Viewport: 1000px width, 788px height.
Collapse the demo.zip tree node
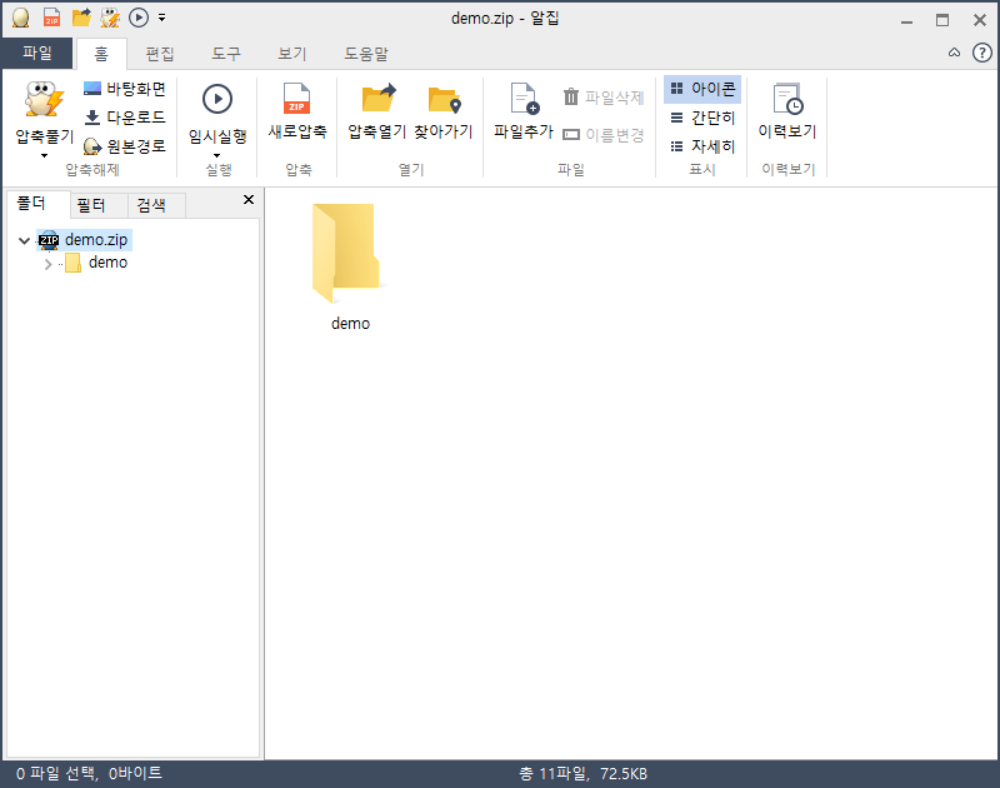click(23, 240)
